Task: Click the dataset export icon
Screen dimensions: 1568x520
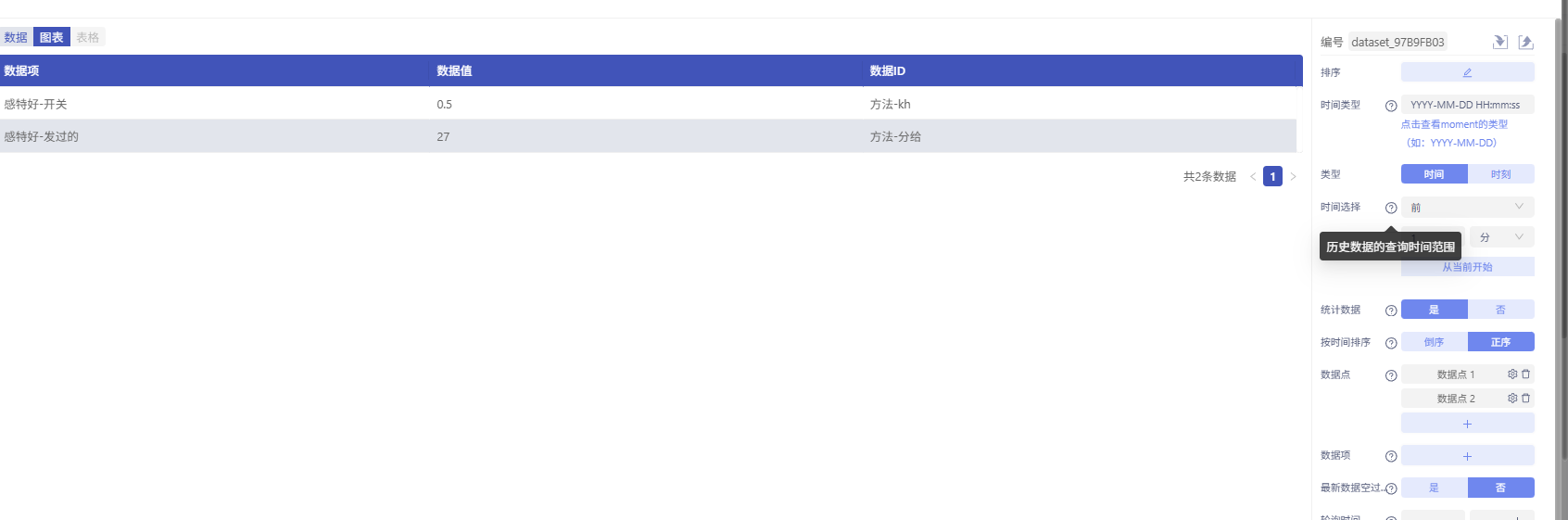Action: coord(1525,42)
